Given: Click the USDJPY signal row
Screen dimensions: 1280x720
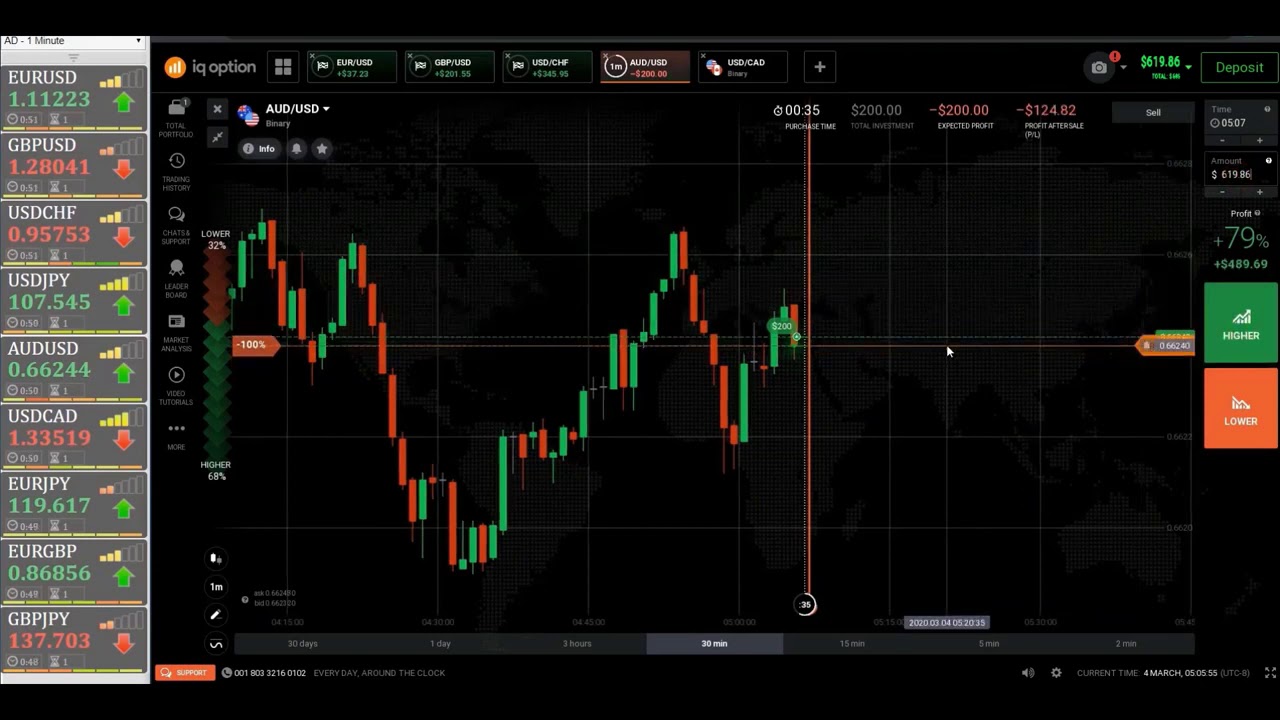Looking at the screenshot, I should click(x=74, y=300).
